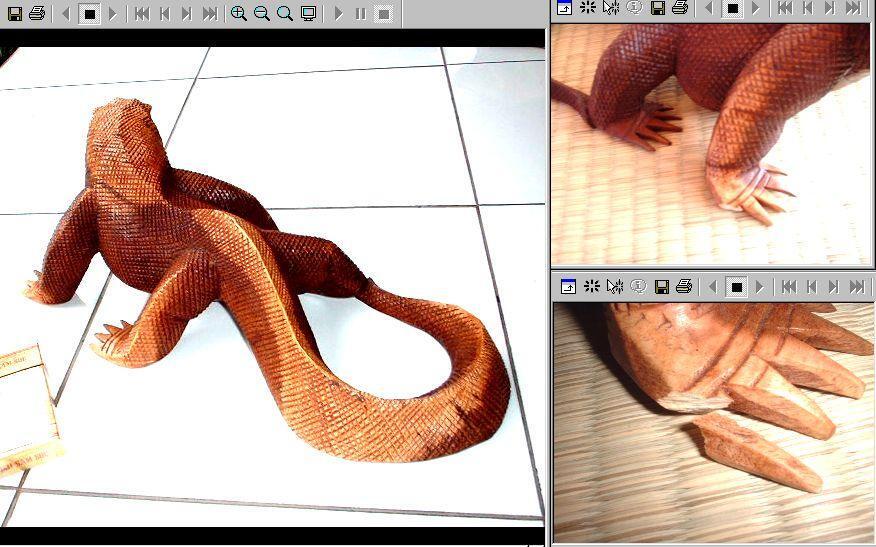Click Zoom In magnifier in main toolbar
The width and height of the screenshot is (876, 547).
point(239,14)
